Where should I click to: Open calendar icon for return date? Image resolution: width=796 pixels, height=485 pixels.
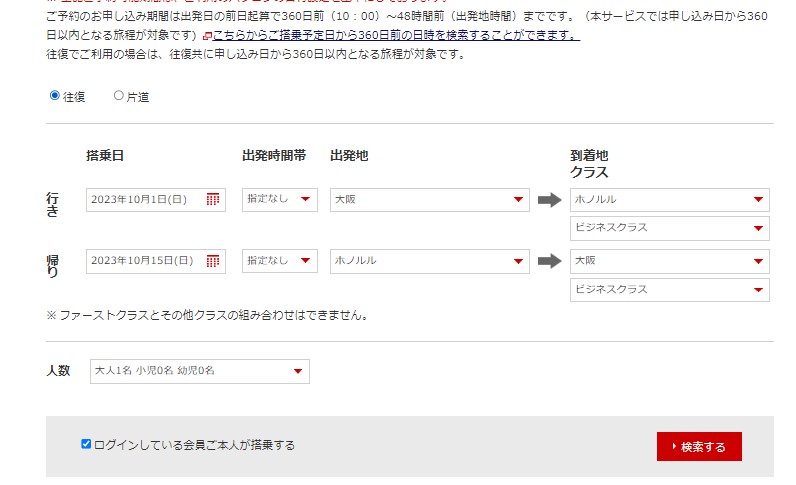[x=213, y=261]
